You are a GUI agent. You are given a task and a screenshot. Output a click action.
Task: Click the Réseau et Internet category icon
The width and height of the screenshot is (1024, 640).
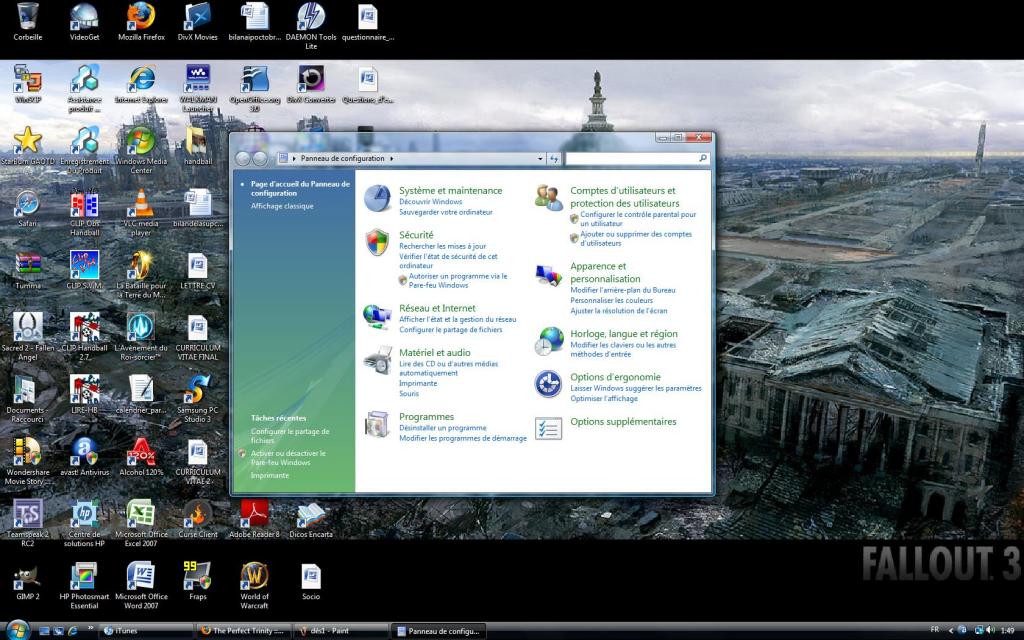tap(377, 317)
